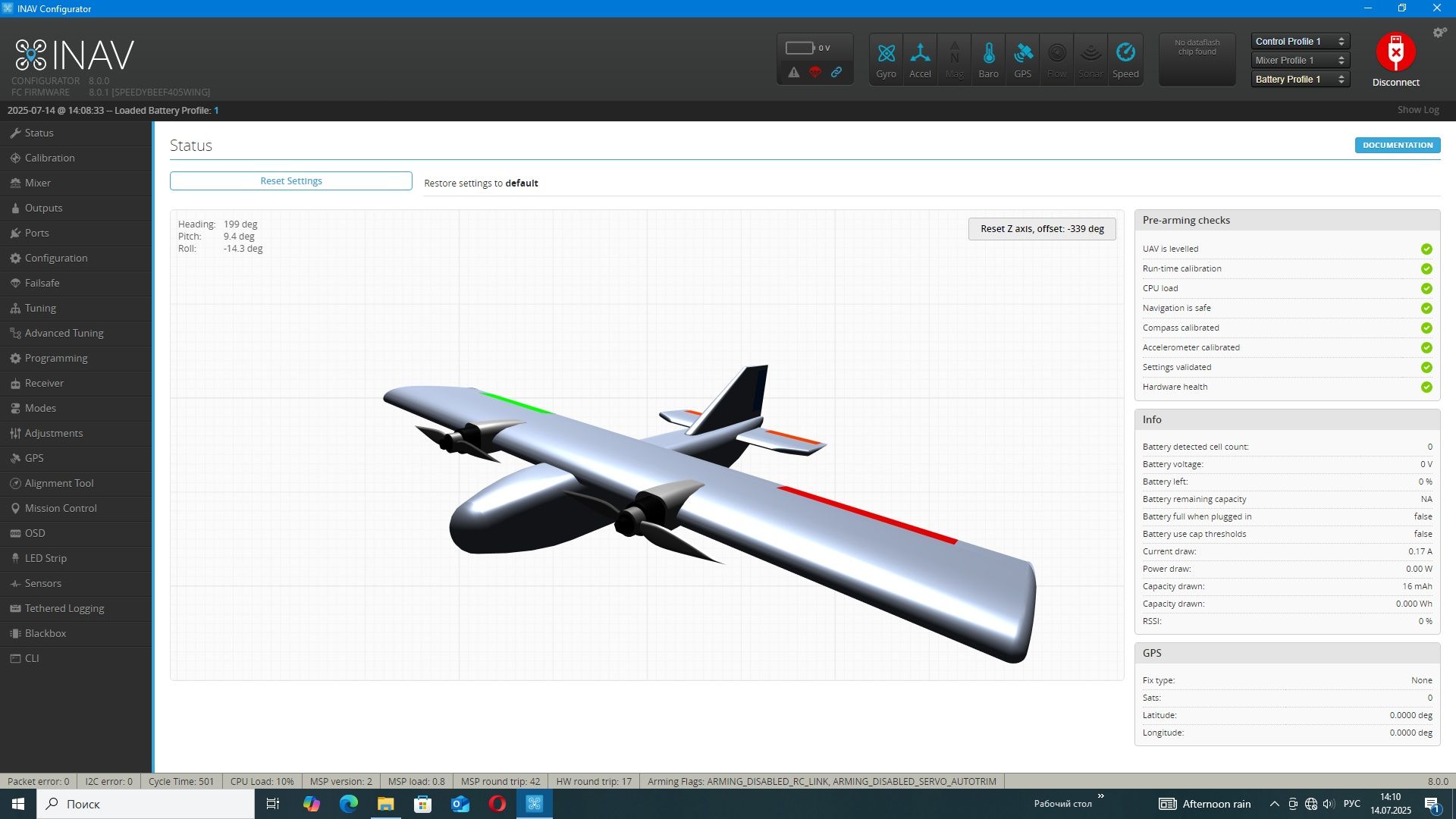Open the Mixer tab
This screenshot has height=819, width=1456.
(76, 183)
